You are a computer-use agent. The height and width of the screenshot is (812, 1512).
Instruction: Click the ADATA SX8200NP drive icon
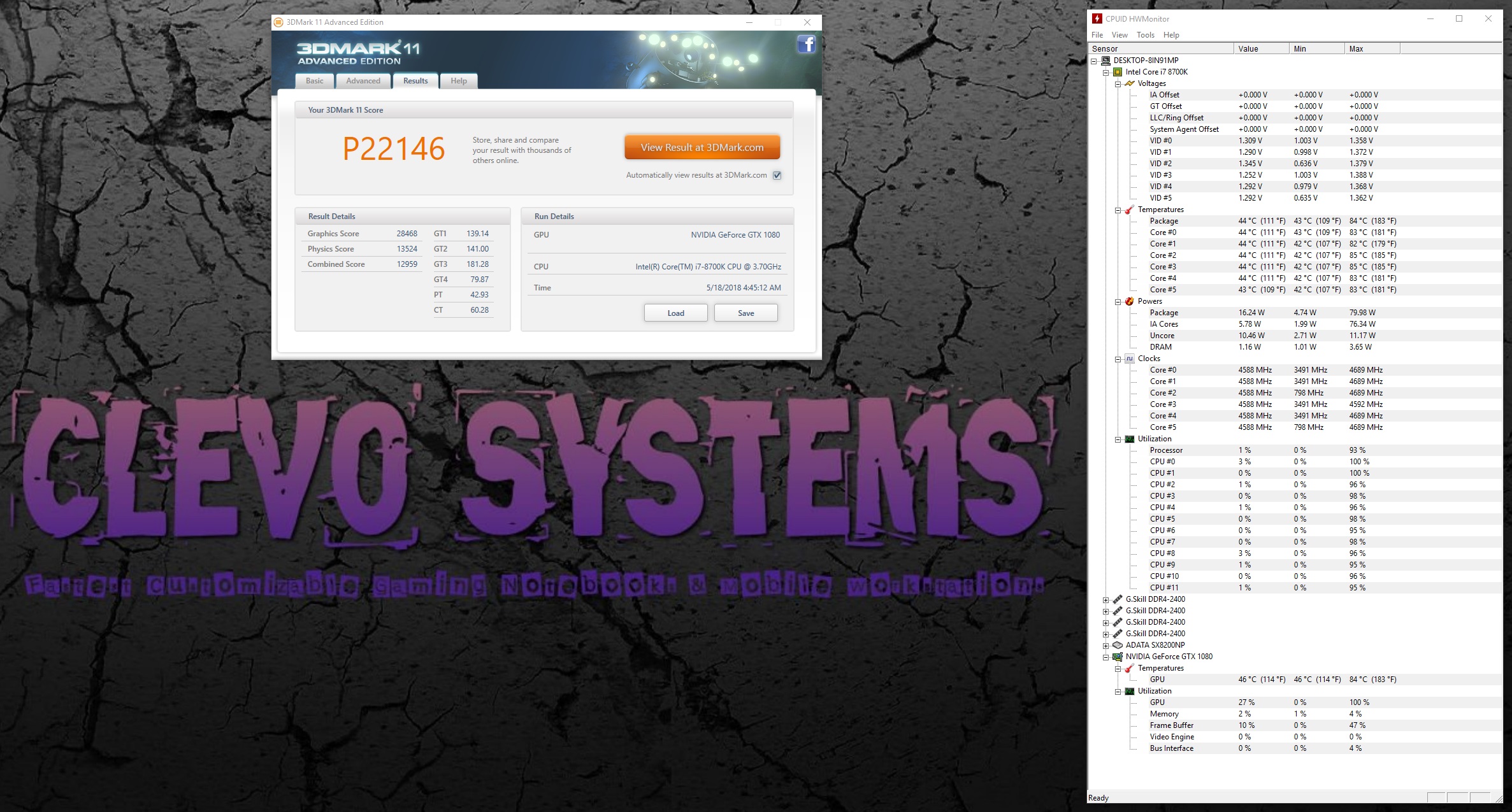pyautogui.click(x=1118, y=645)
